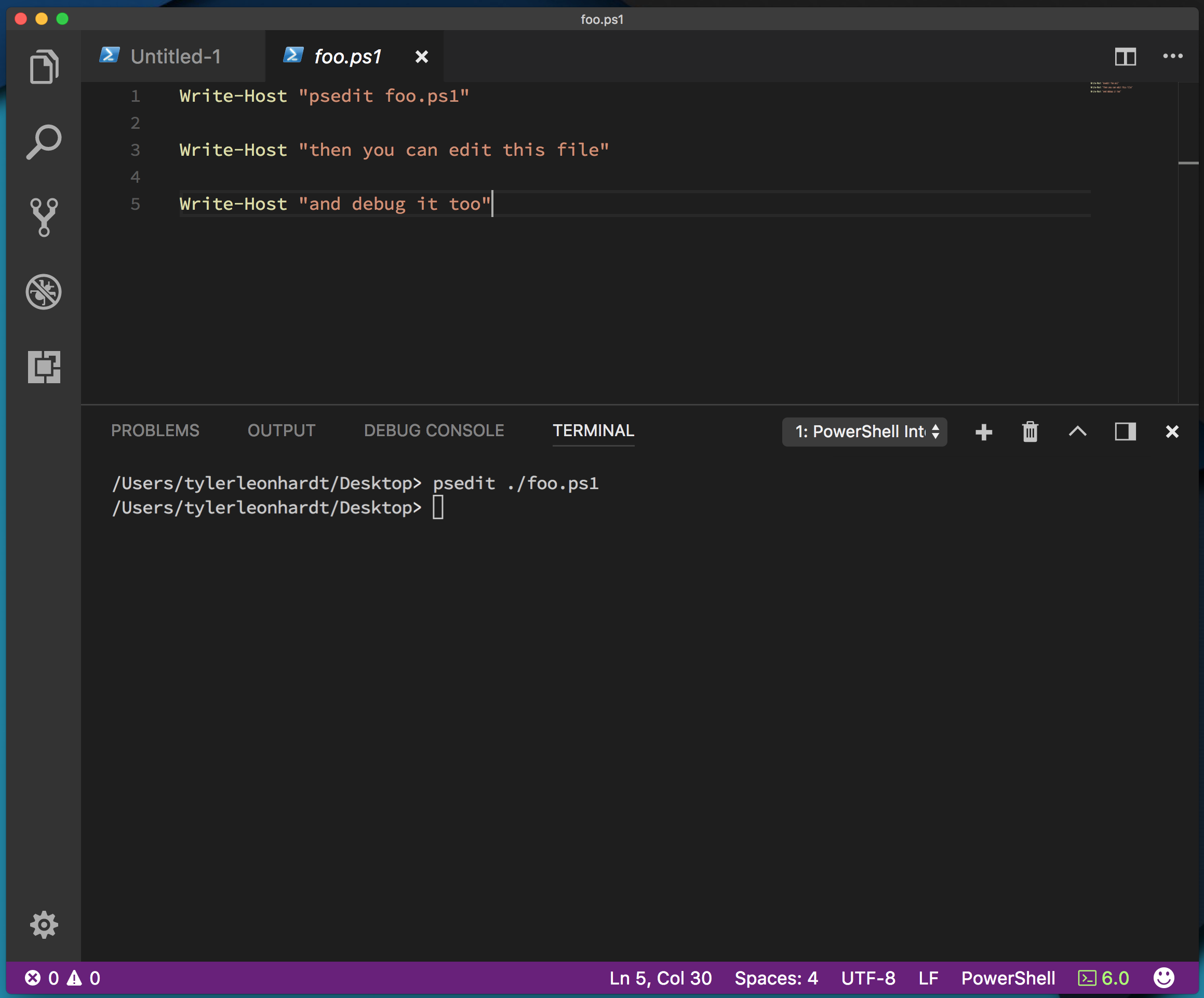The image size is (1204, 998).
Task: Click the Settings gear icon
Action: [43, 924]
